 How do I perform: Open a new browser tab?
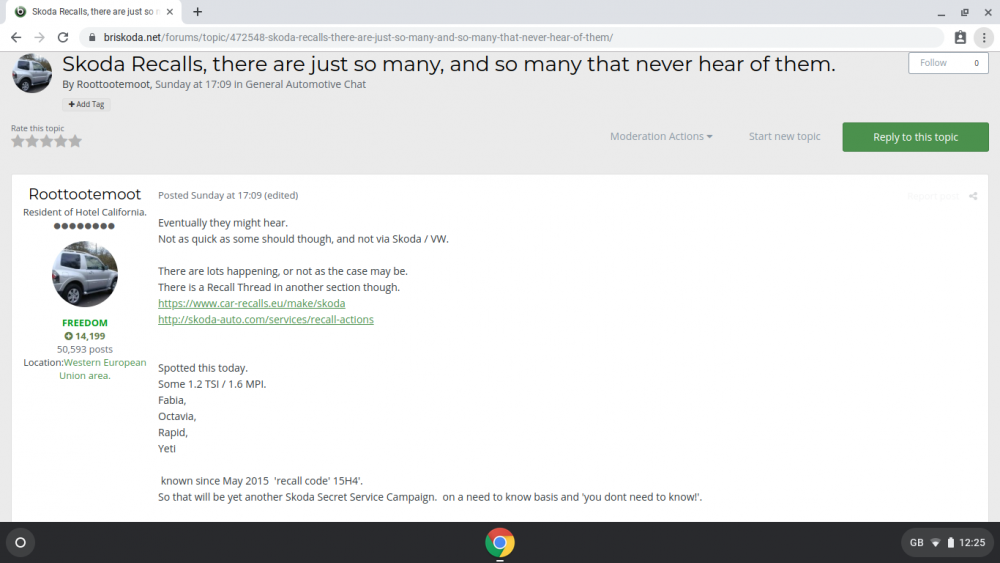198,11
